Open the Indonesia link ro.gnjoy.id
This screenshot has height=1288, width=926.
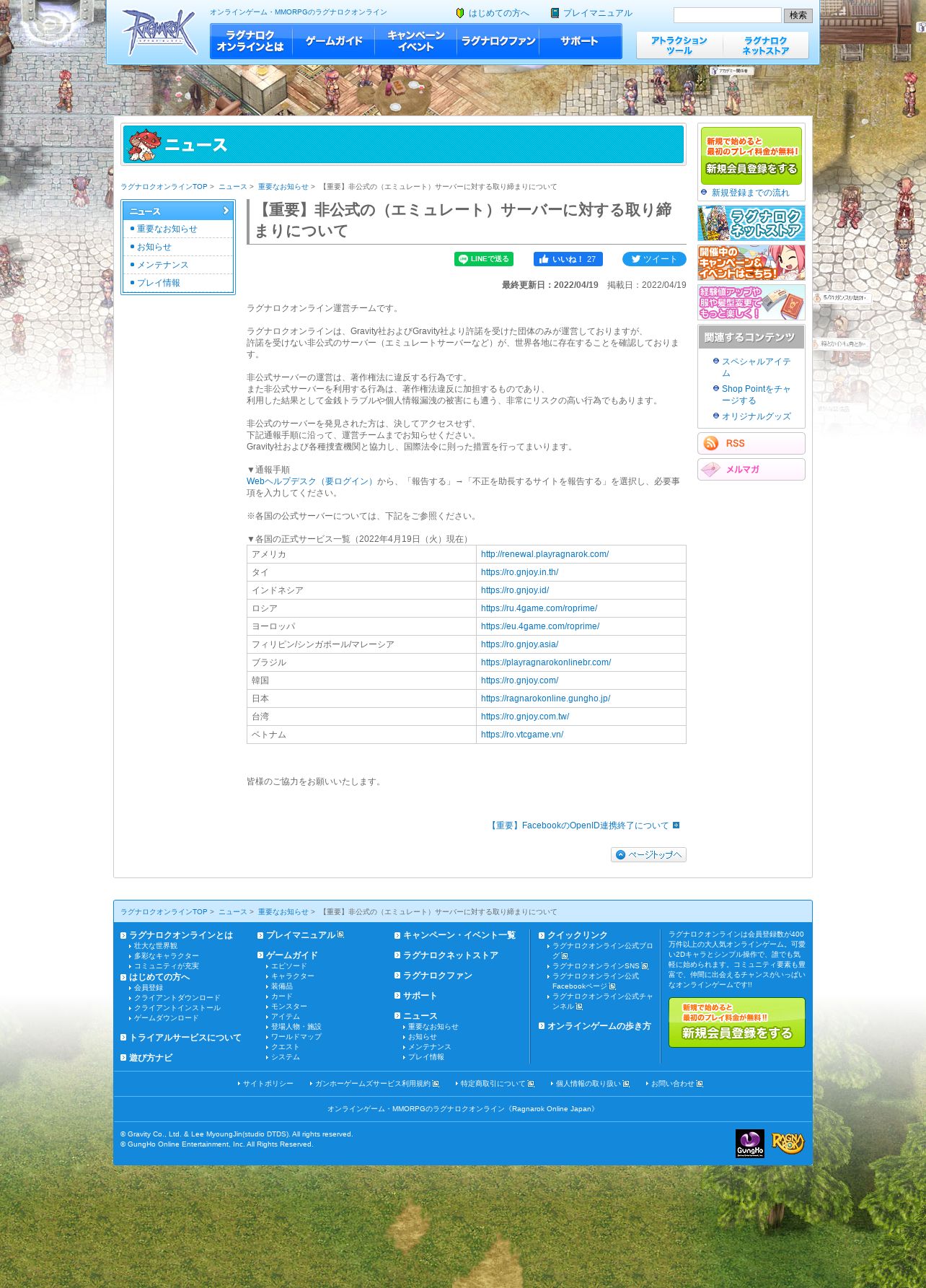pyautogui.click(x=515, y=590)
